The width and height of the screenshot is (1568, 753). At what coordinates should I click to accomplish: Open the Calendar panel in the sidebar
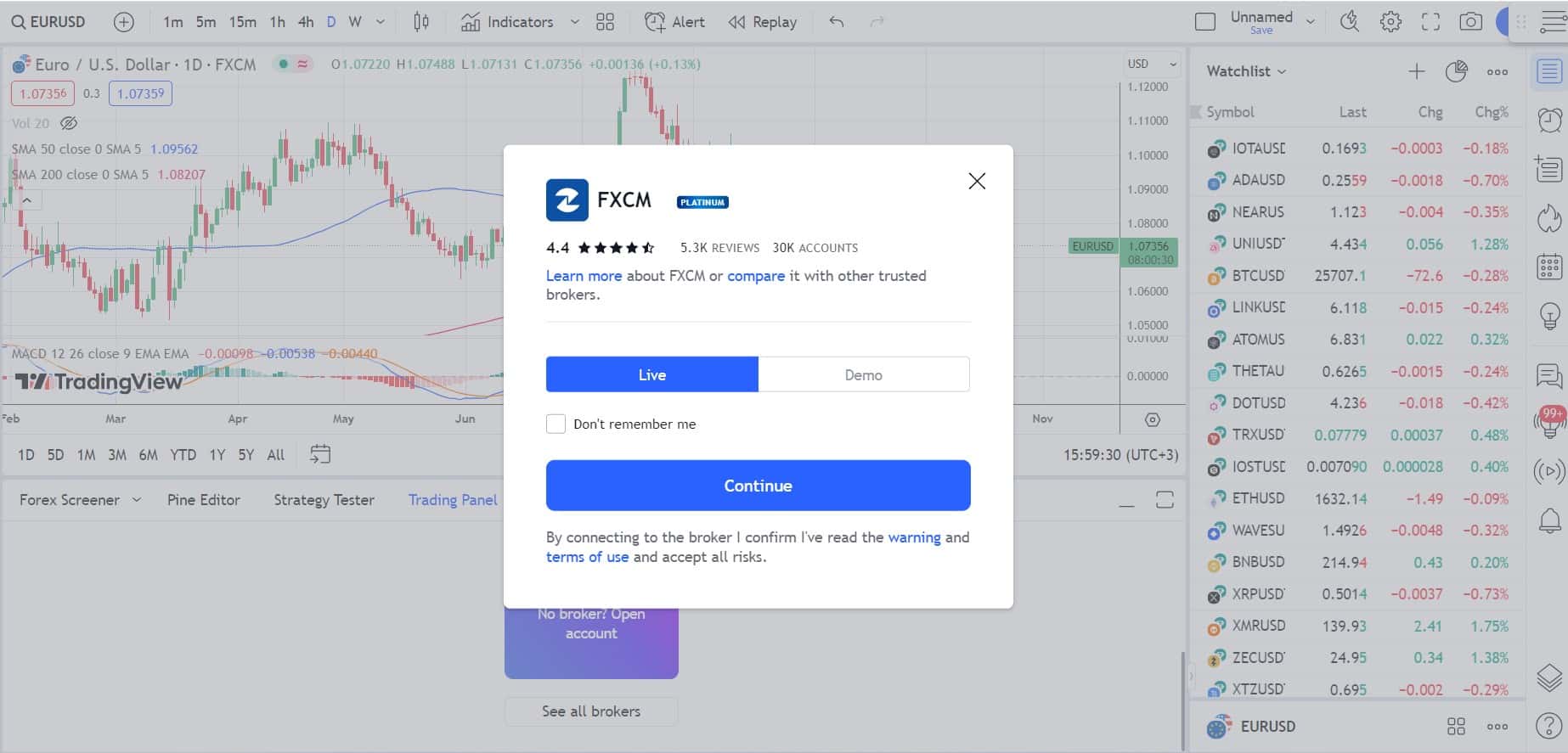click(1549, 267)
